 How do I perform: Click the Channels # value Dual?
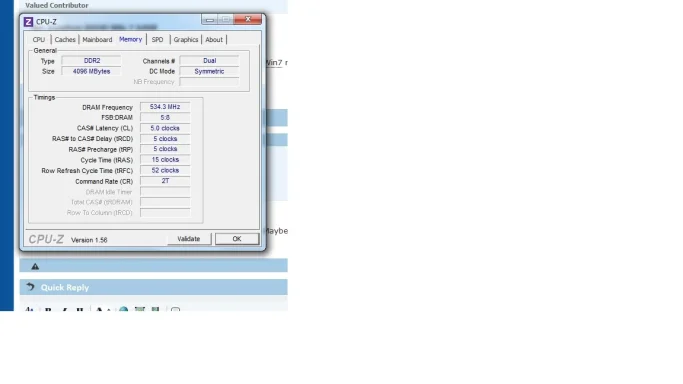pos(210,61)
